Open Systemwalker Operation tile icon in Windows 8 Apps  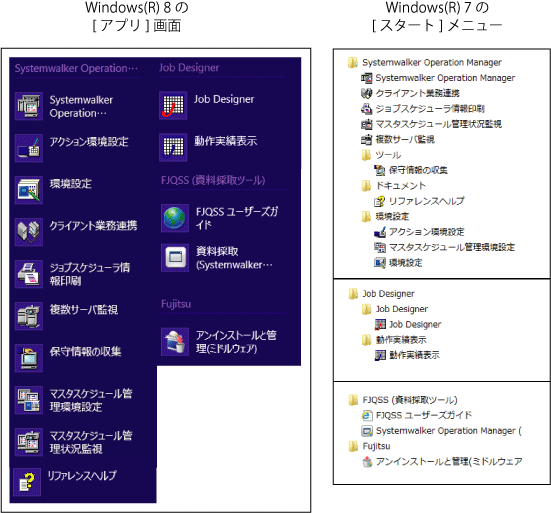[29, 106]
